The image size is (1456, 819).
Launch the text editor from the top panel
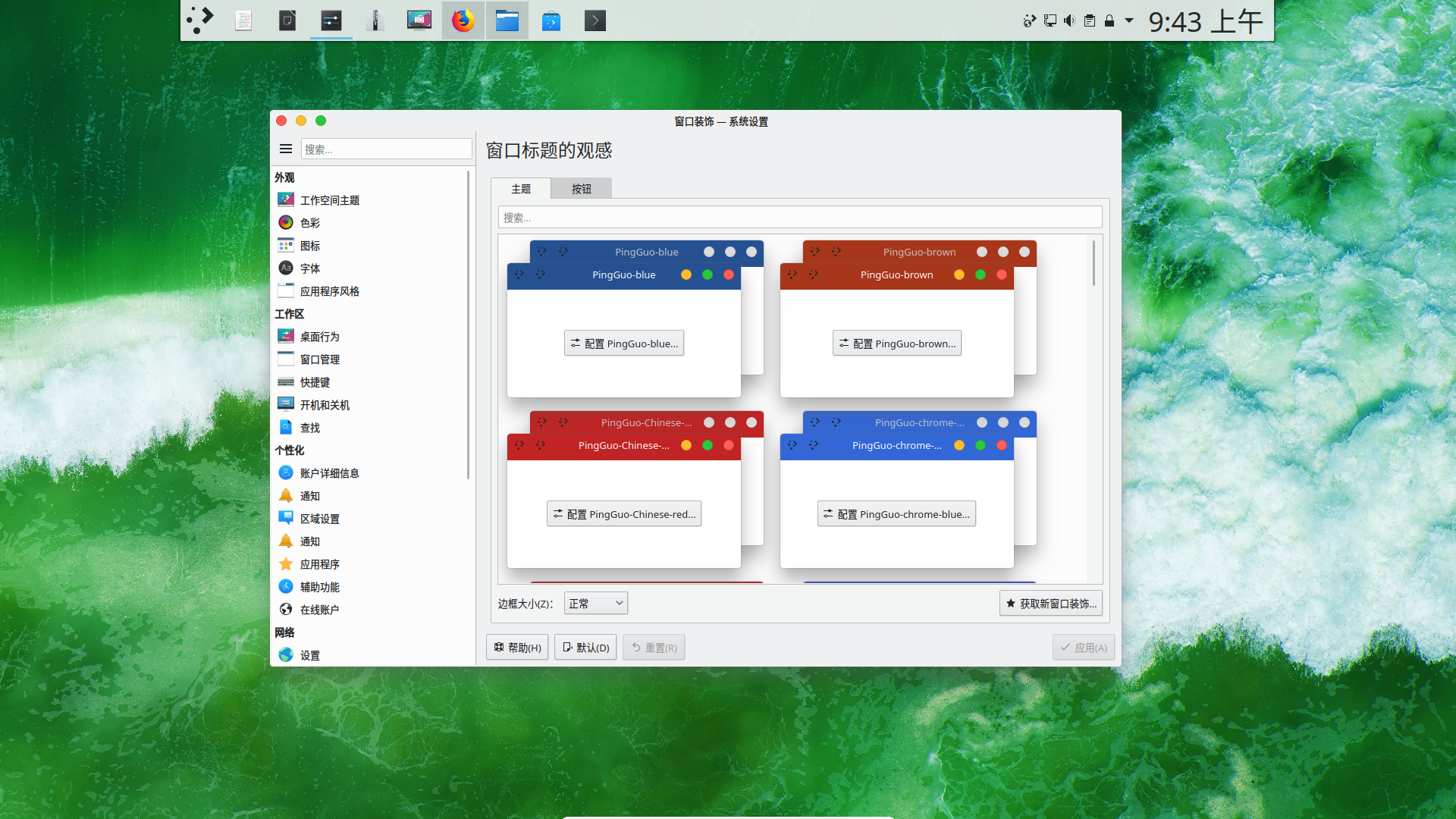tap(243, 20)
